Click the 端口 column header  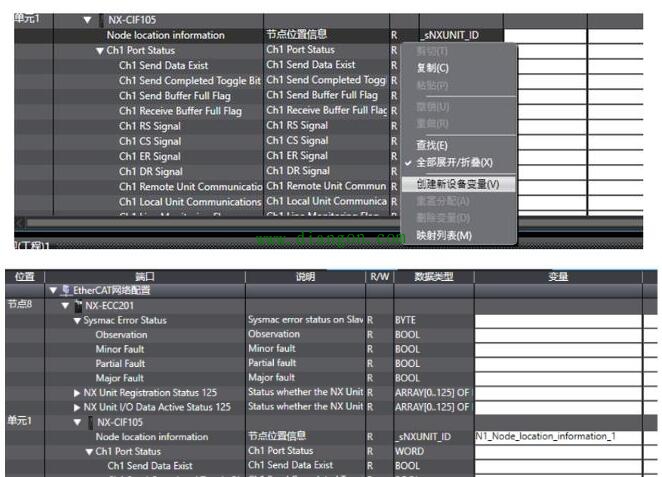pos(144,276)
